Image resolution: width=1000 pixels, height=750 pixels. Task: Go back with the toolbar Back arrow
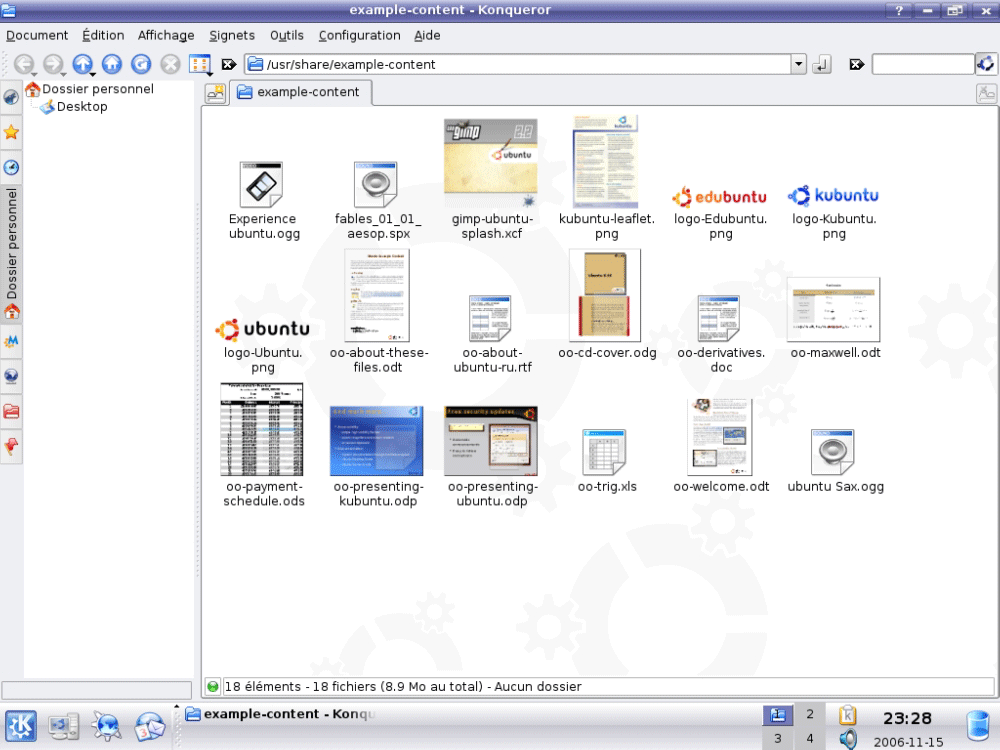coord(24,64)
